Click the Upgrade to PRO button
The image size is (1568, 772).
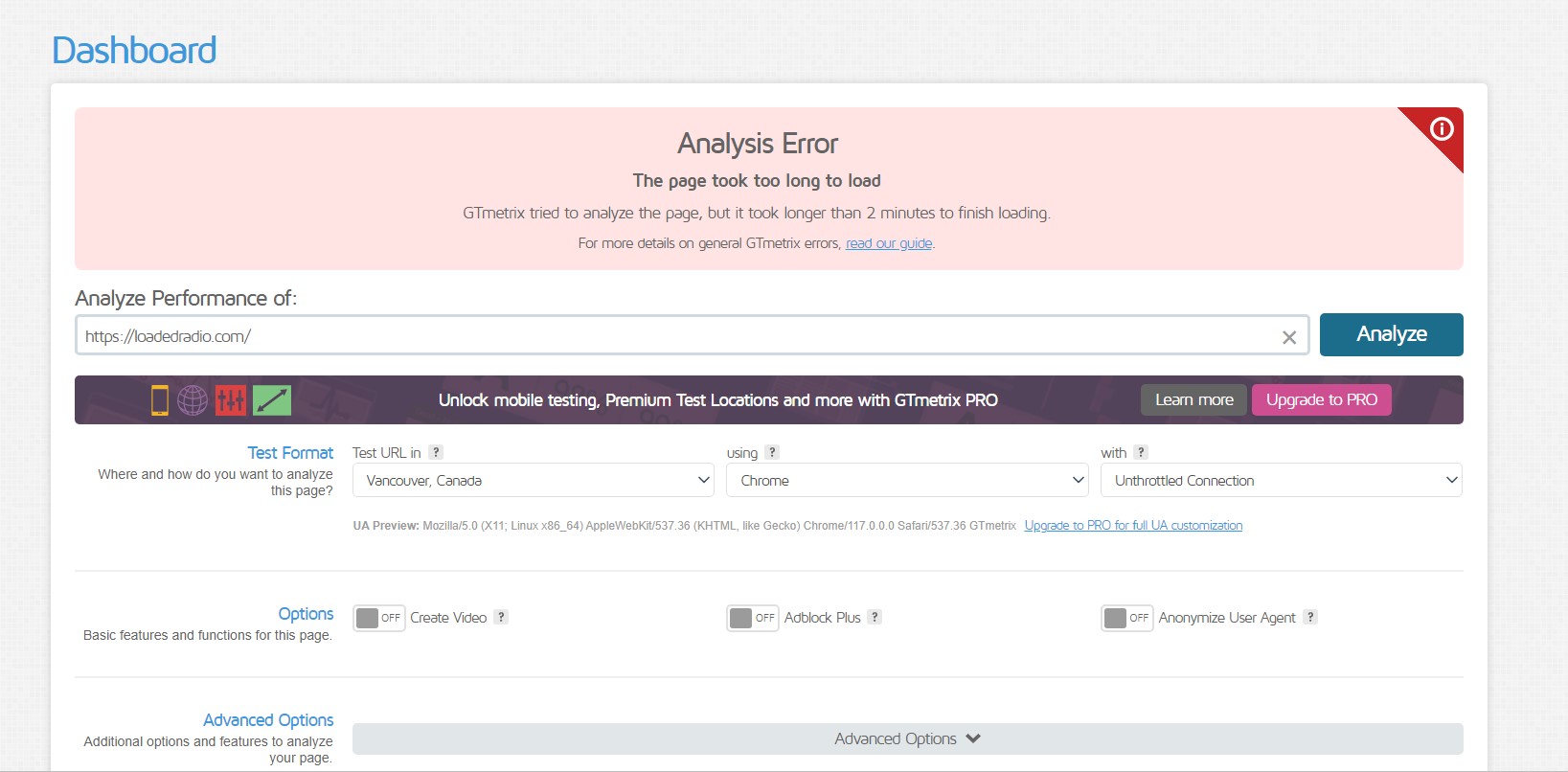coord(1321,400)
